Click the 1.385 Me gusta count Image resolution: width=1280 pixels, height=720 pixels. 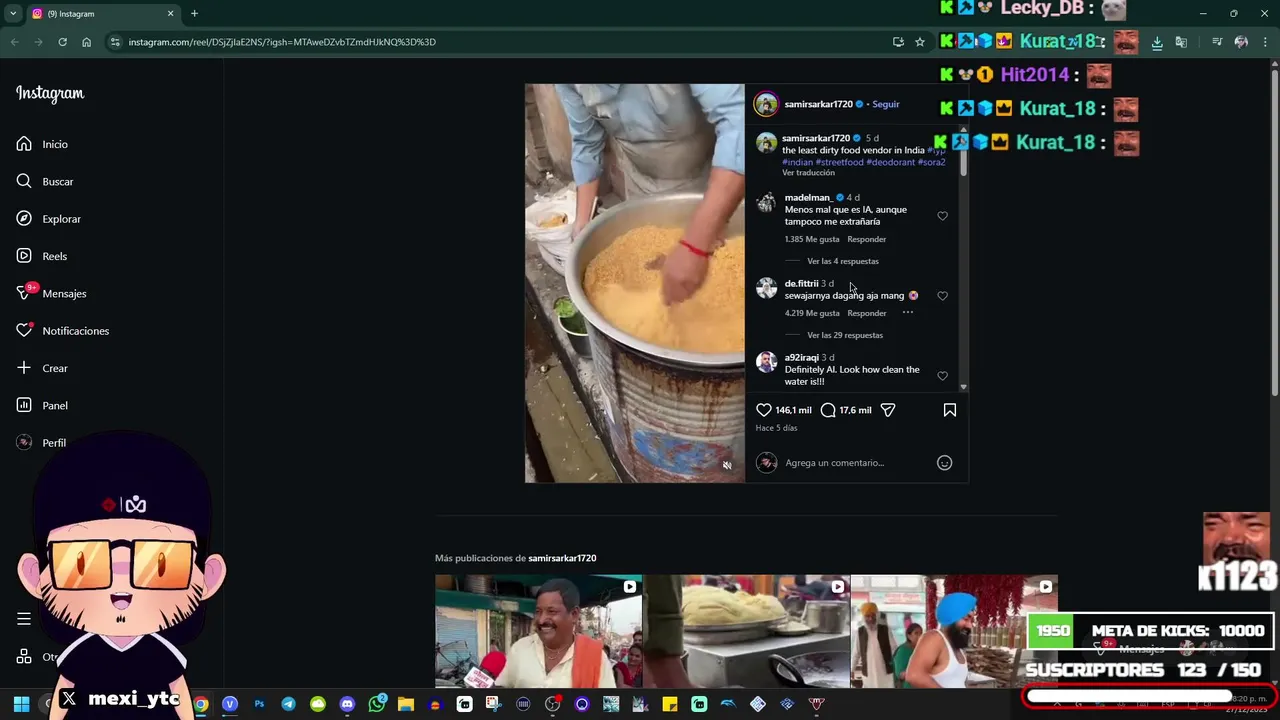(x=812, y=239)
